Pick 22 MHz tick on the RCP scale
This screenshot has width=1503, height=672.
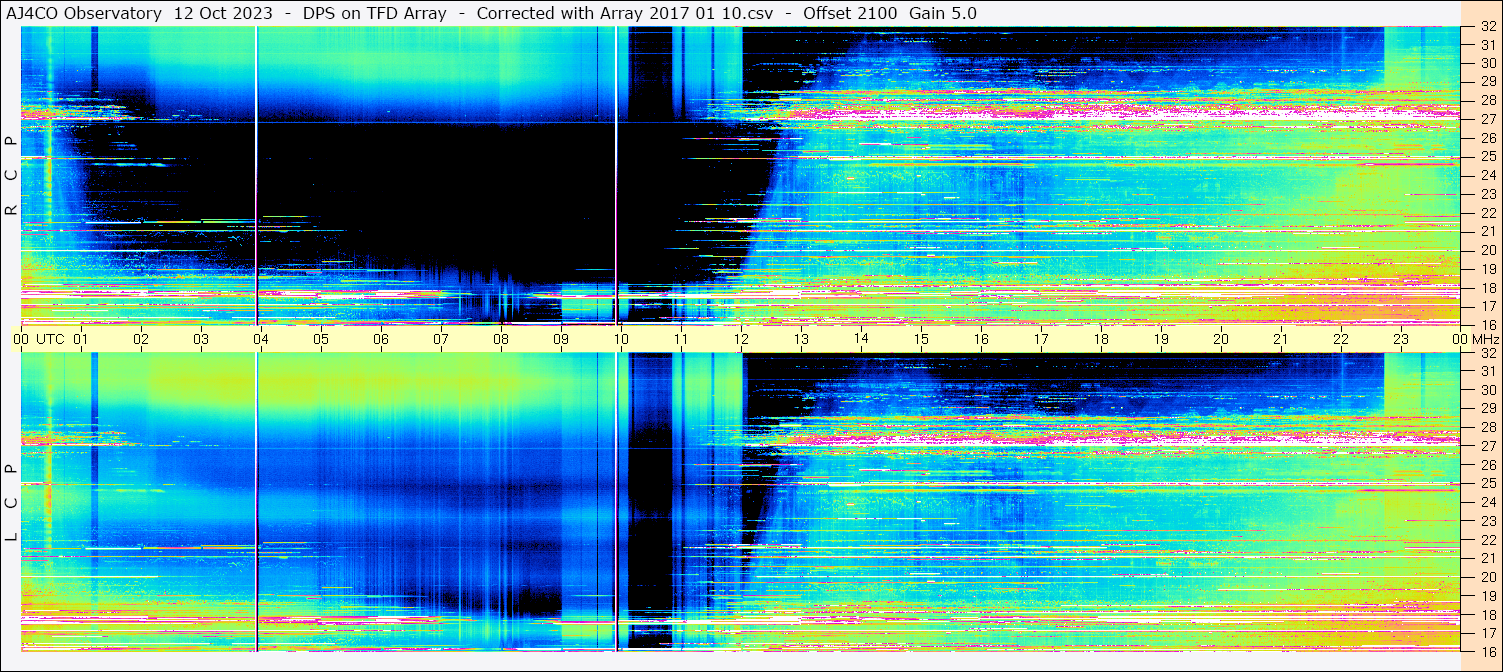pyautogui.click(x=1487, y=213)
